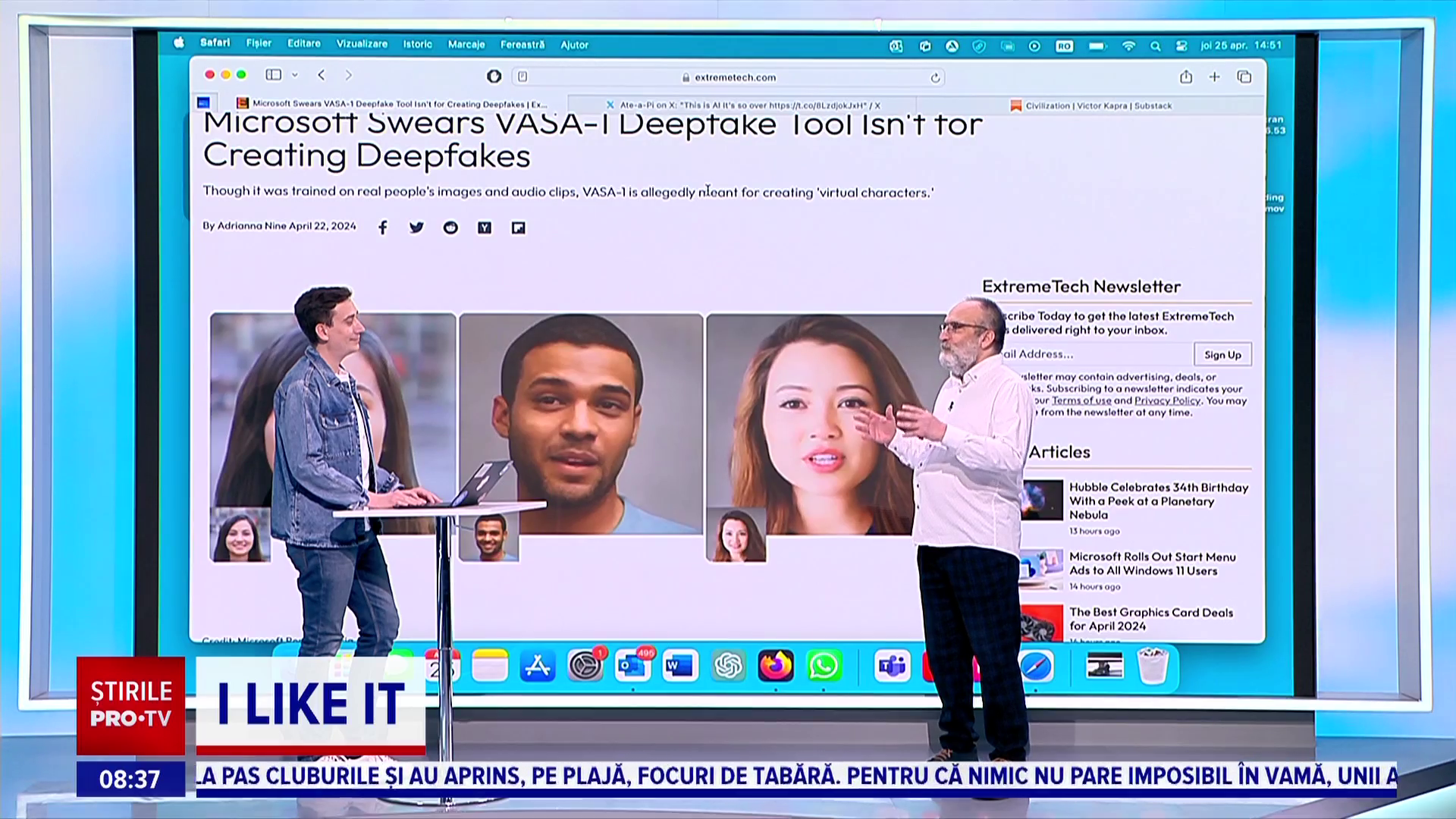Share article on Facebook icon
The height and width of the screenshot is (819, 1456).
point(383,227)
